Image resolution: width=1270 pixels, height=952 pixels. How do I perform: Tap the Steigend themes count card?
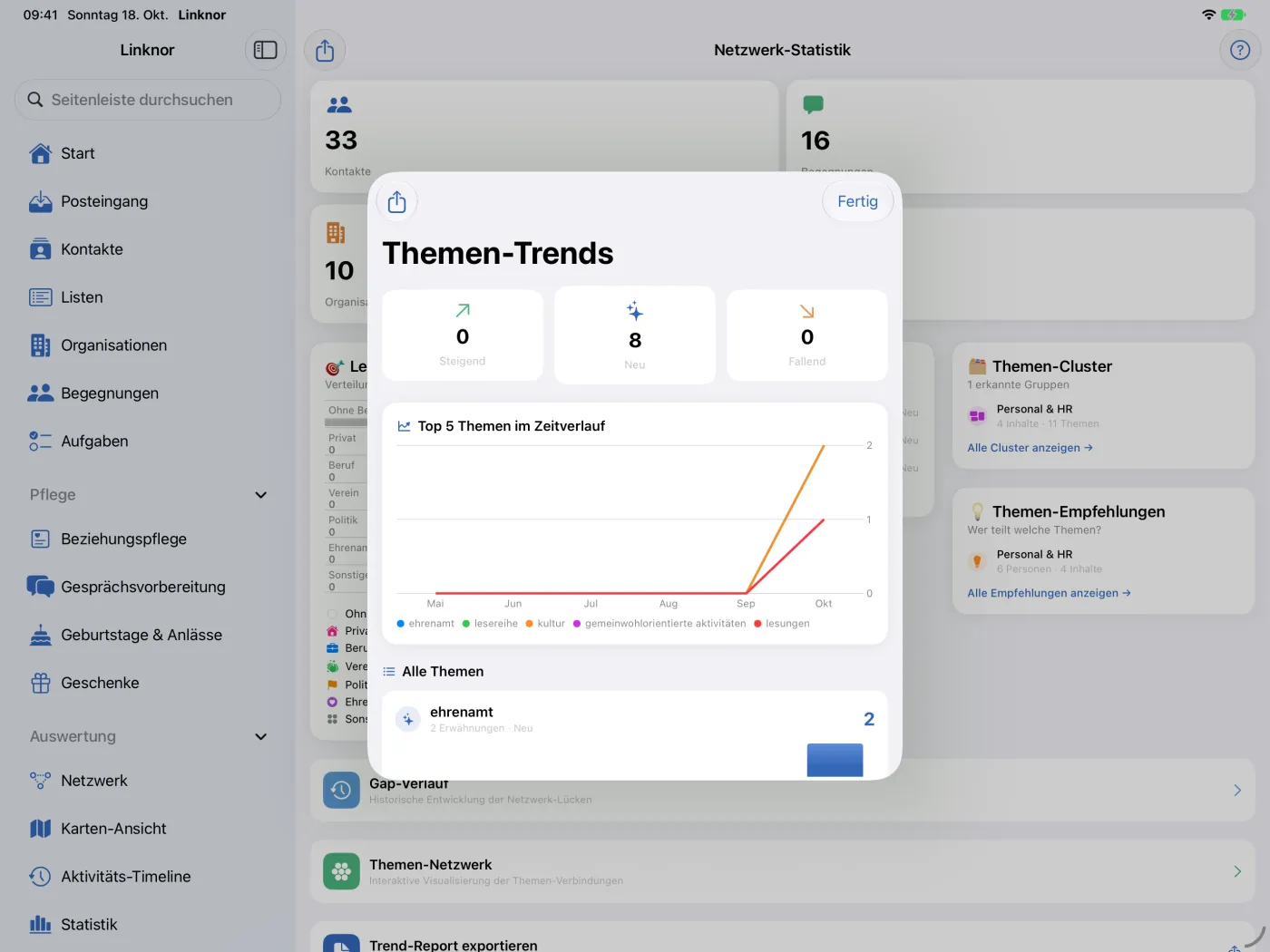click(463, 335)
